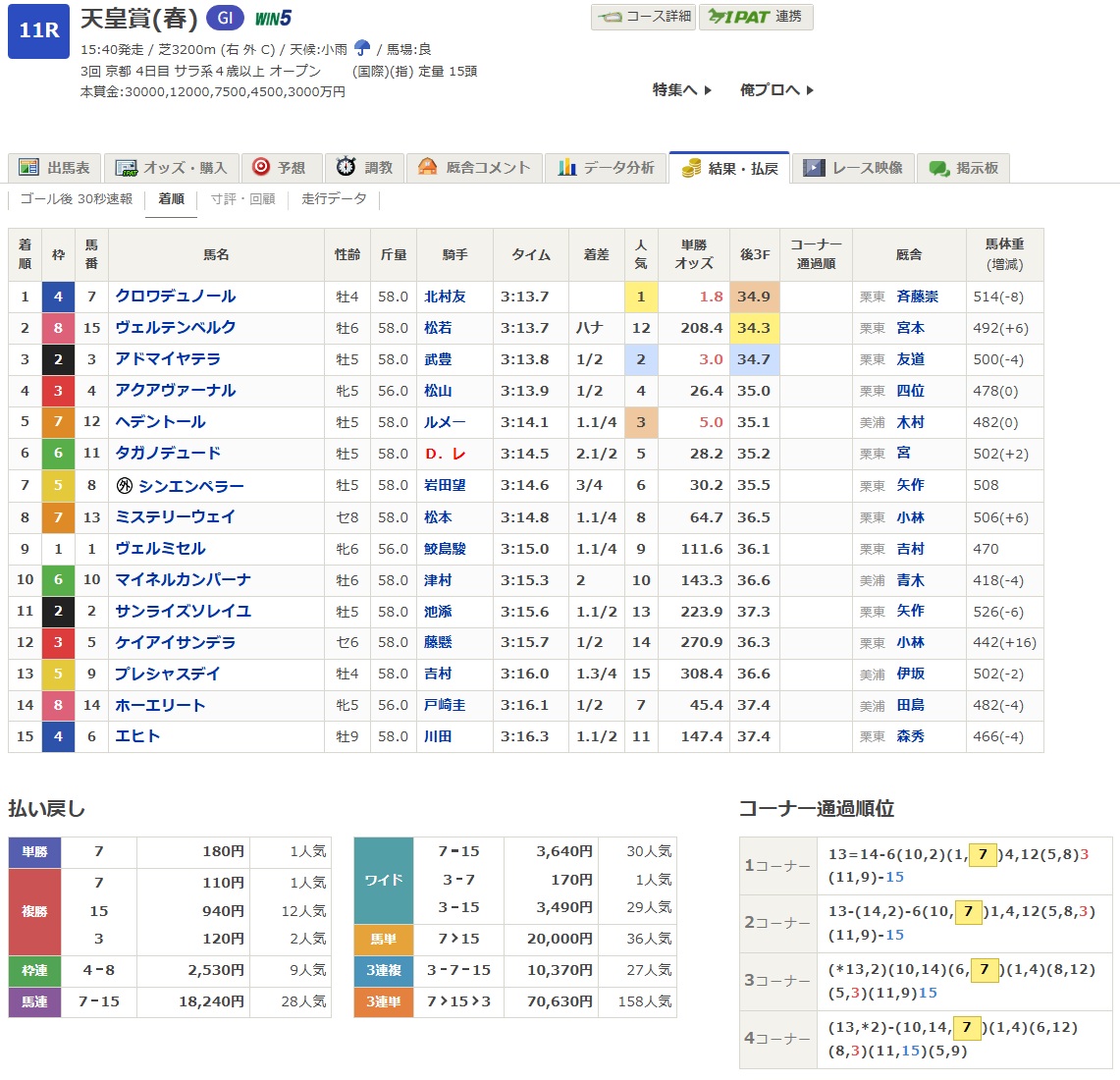The image size is (1120, 1080).
Task: Open the オッズ・購入 tab
Action: (171, 168)
